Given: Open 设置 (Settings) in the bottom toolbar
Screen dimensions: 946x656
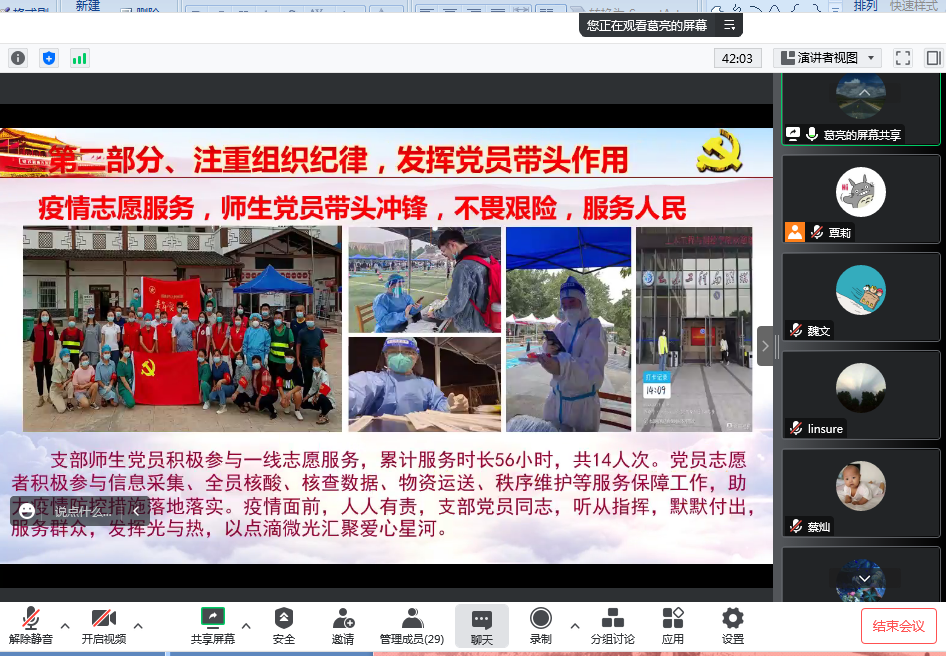Looking at the screenshot, I should [733, 626].
